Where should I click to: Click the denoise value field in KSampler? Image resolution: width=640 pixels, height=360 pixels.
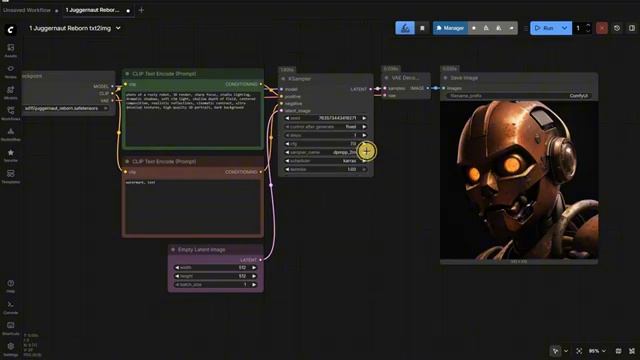(325, 169)
